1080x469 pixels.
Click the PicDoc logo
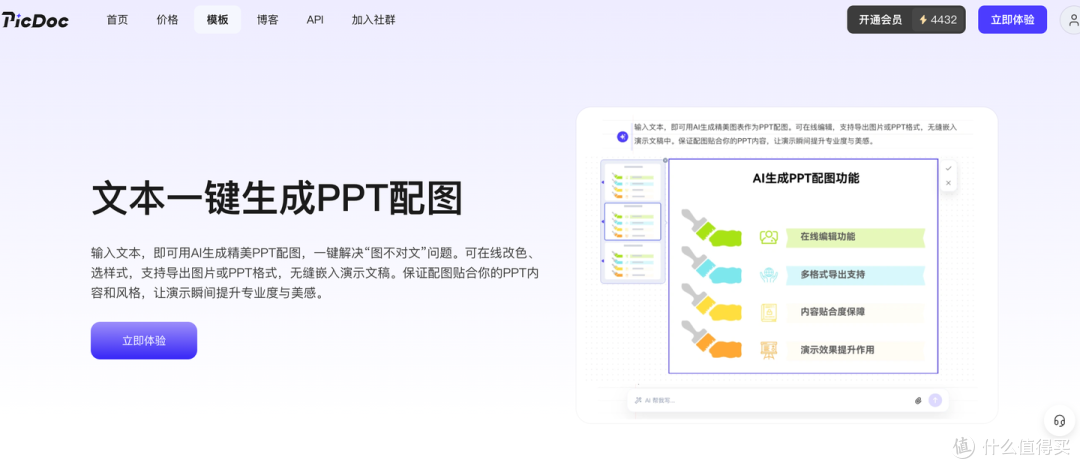coord(34,21)
